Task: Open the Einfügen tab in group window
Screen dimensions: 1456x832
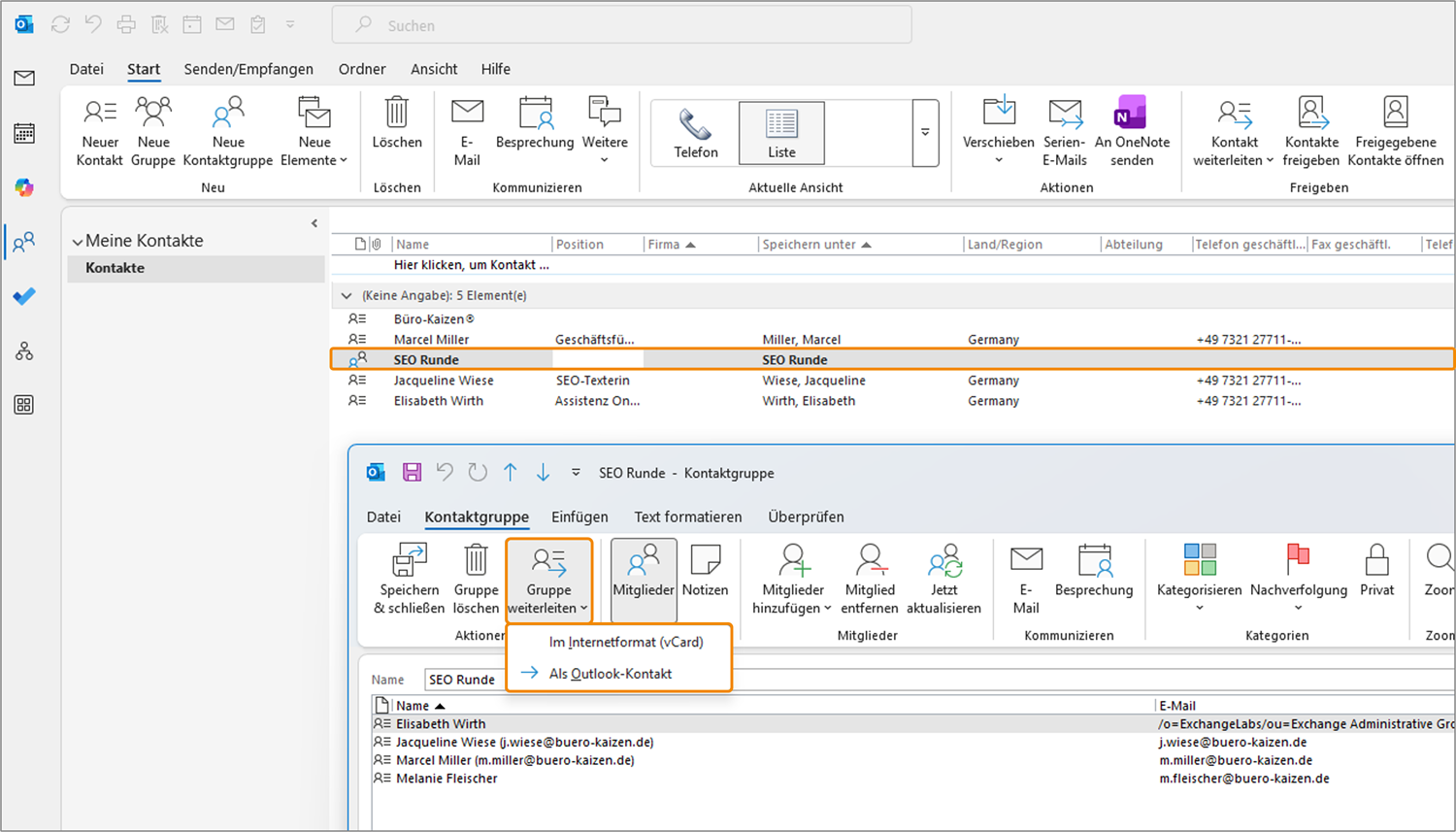Action: tap(579, 516)
